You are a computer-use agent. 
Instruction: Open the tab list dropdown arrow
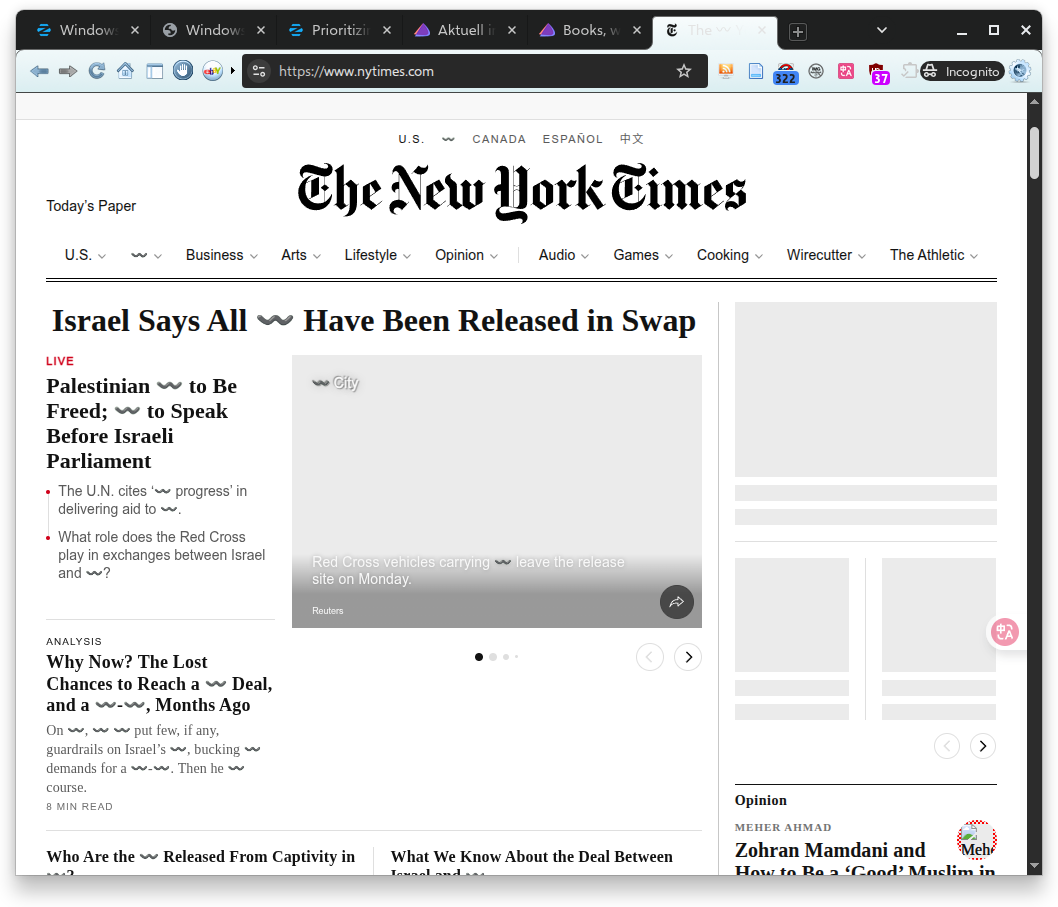tap(881, 30)
